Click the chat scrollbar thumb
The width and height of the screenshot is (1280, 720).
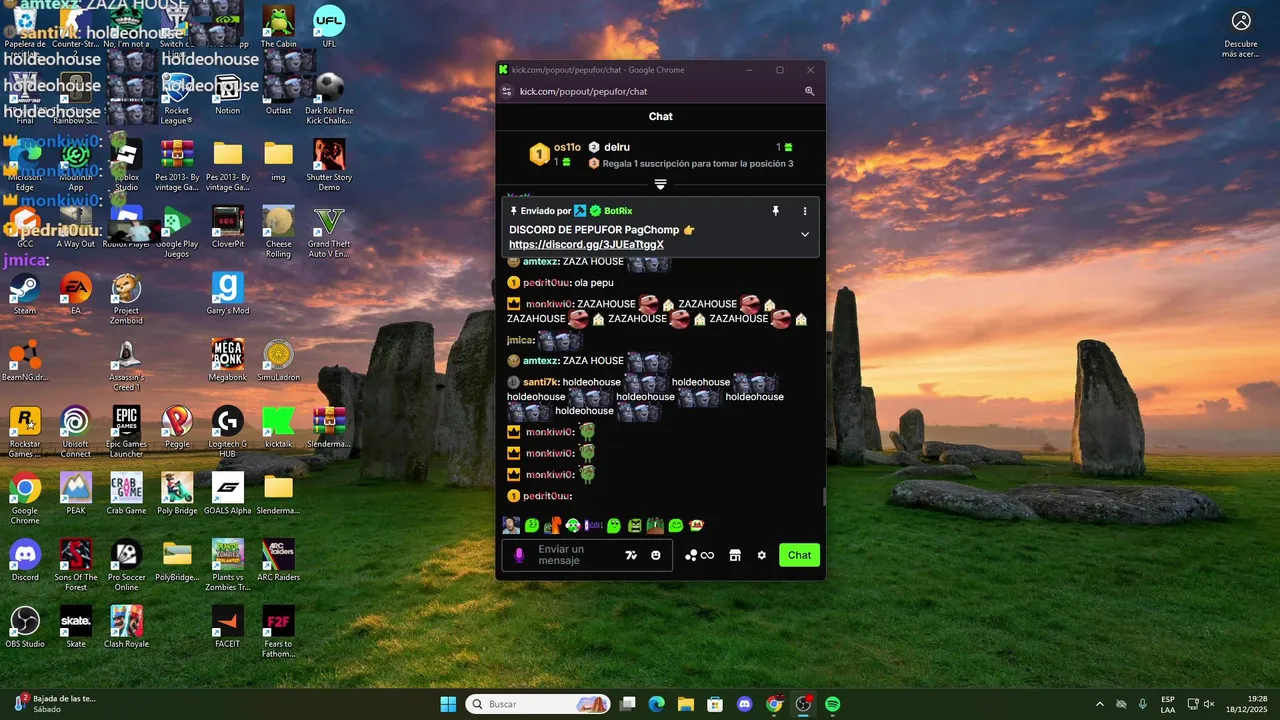coord(823,497)
